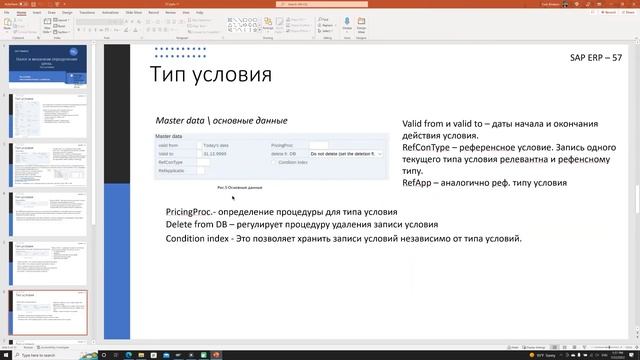Select slide 3 thumbnail in the slide pane
The height and width of the screenshot is (360, 640).
[x=48, y=165]
